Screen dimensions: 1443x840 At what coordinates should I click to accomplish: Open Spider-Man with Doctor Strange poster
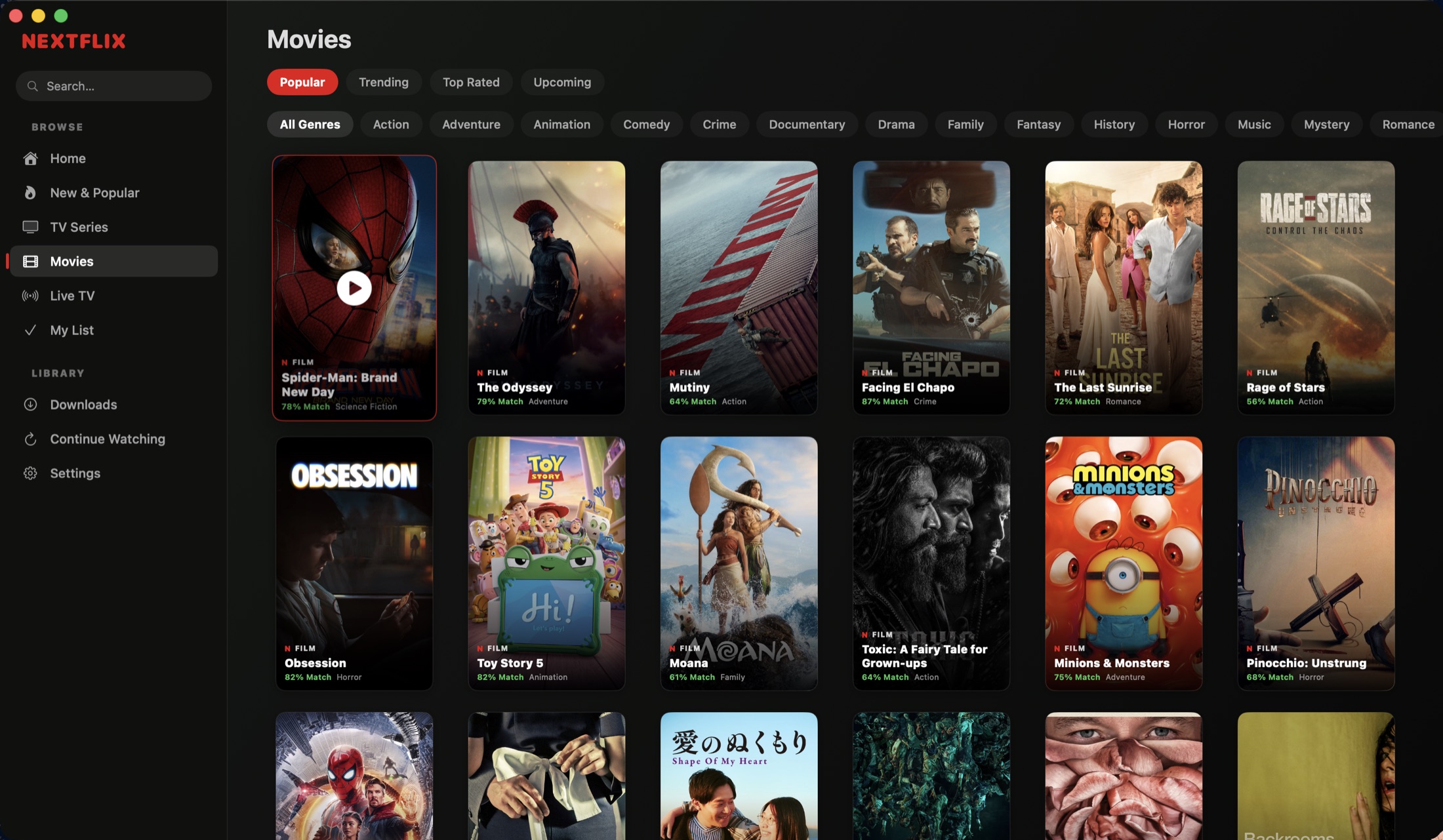coord(354,776)
